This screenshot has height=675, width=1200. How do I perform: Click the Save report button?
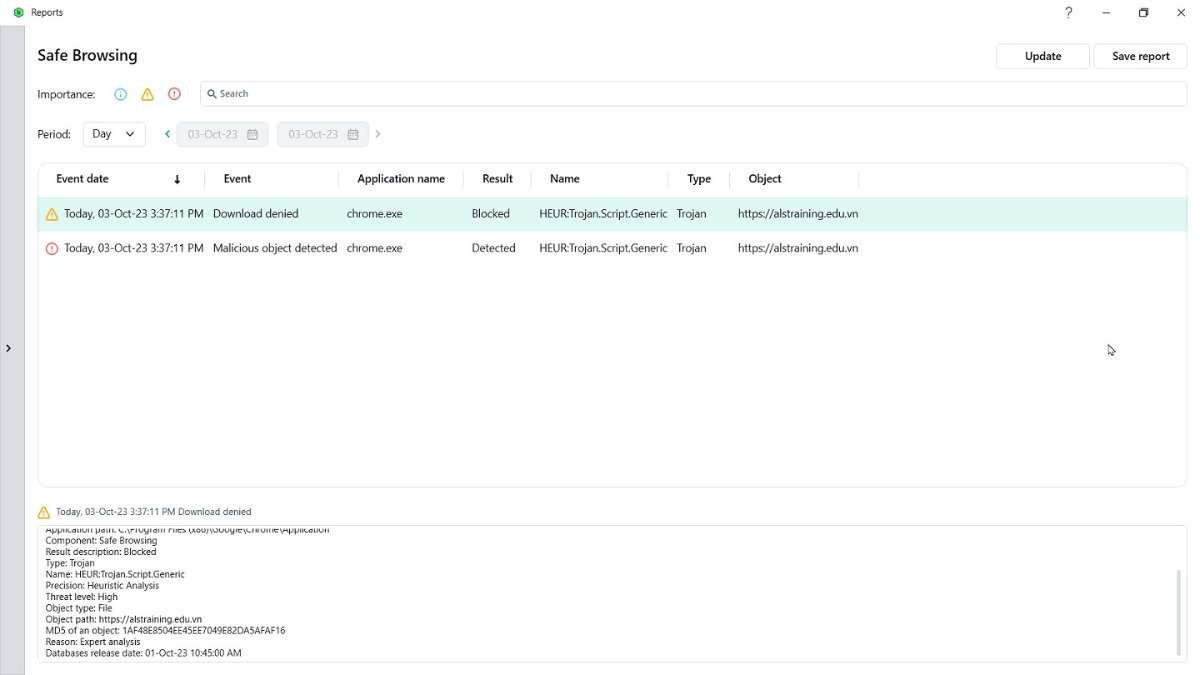point(1140,56)
